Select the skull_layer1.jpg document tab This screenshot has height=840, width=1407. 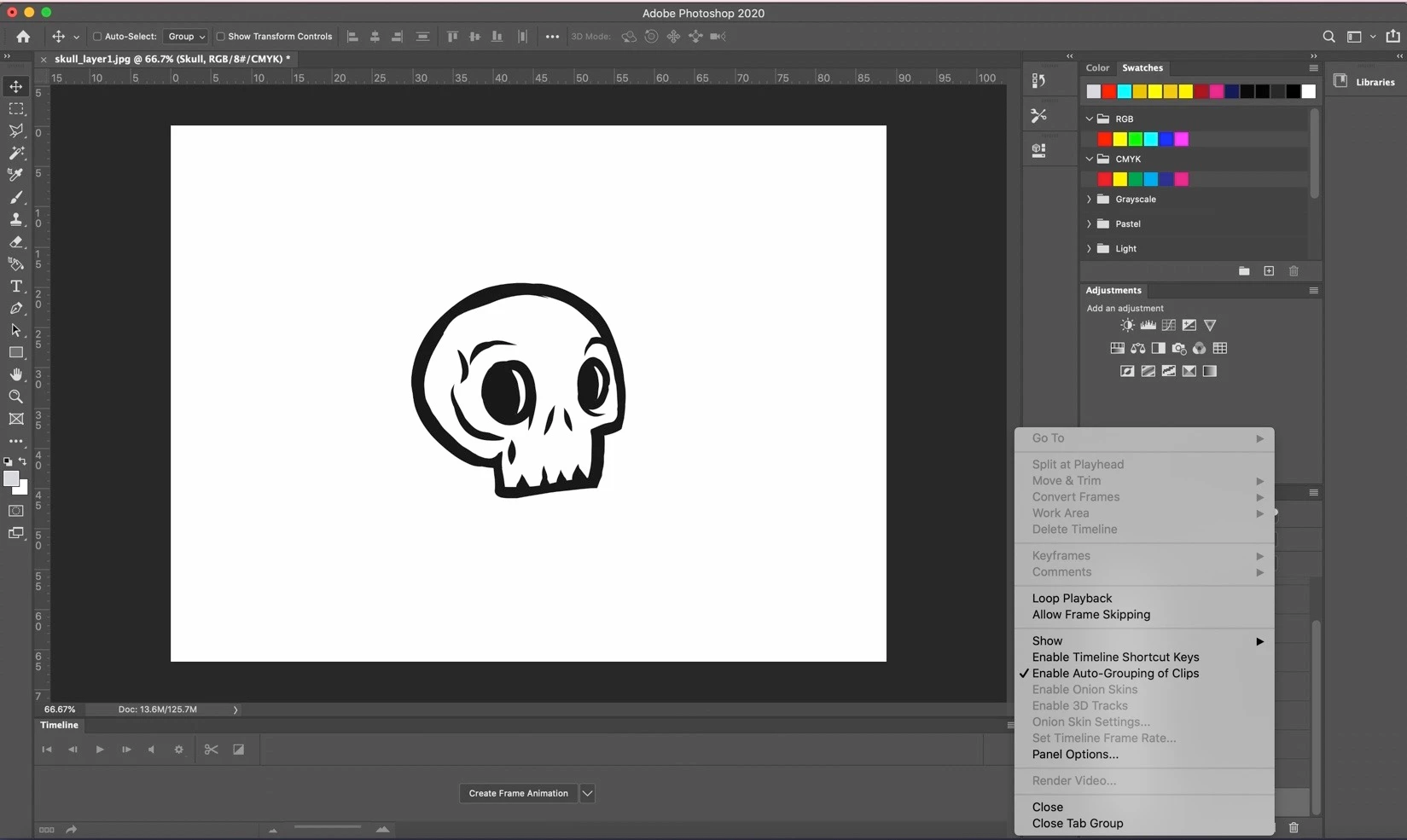click(x=172, y=59)
